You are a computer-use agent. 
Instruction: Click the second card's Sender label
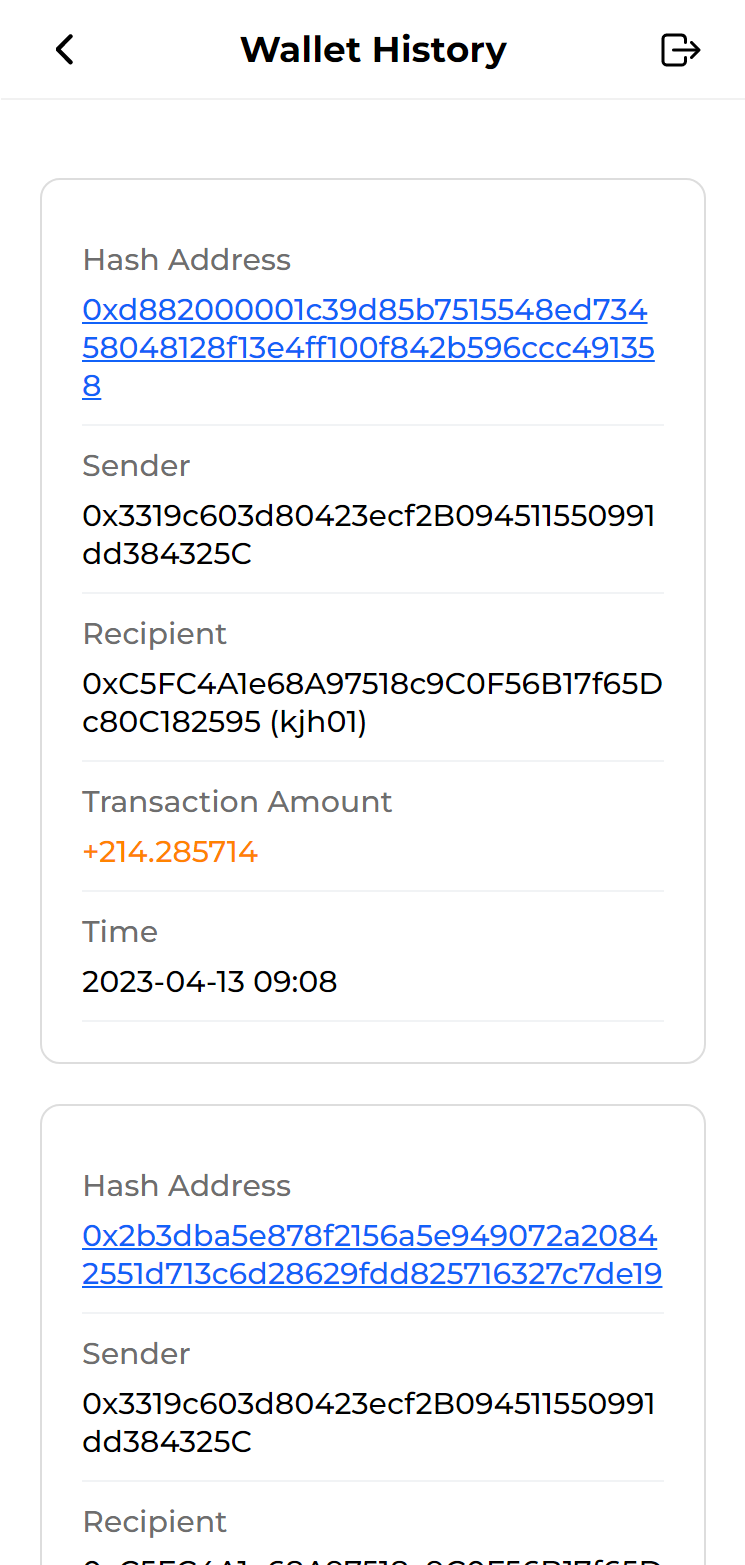pyautogui.click(x=136, y=1354)
